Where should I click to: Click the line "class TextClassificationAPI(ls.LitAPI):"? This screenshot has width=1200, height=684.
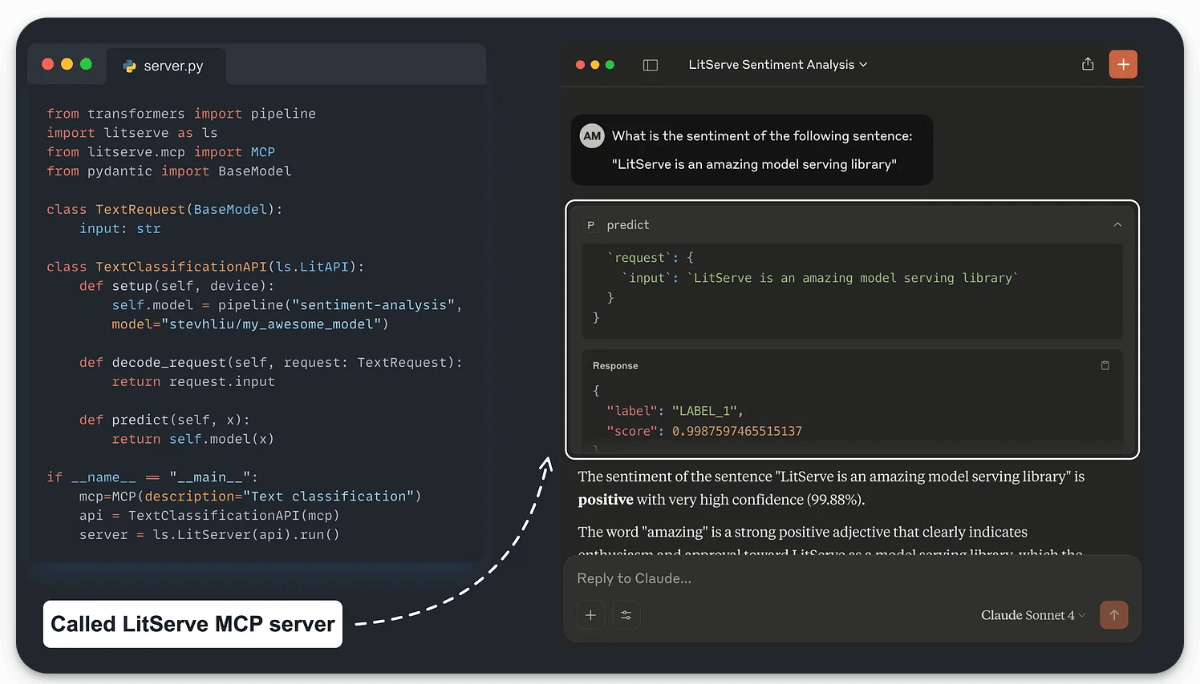(206, 267)
